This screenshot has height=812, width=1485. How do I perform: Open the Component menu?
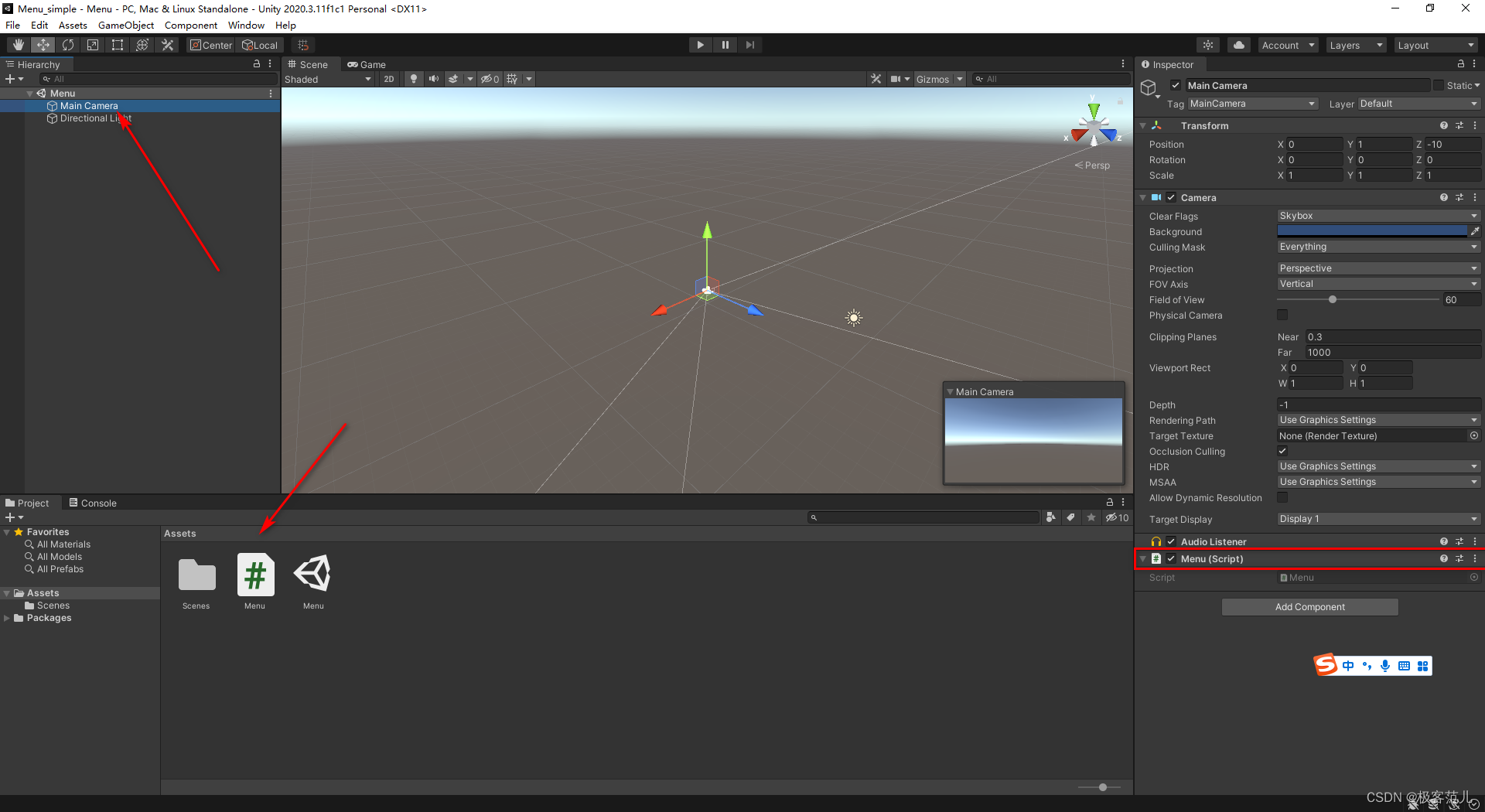[x=191, y=26]
